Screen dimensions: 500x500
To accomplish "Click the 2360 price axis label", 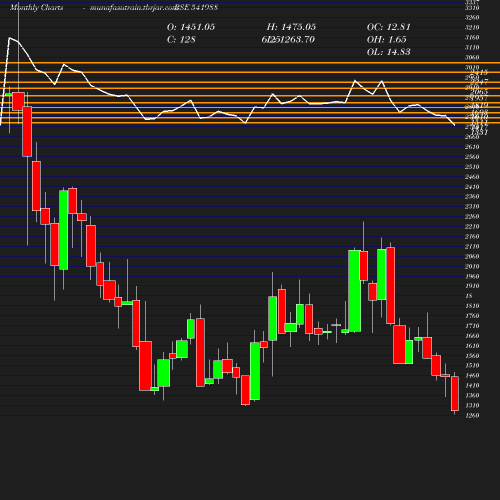I will click(472, 196).
